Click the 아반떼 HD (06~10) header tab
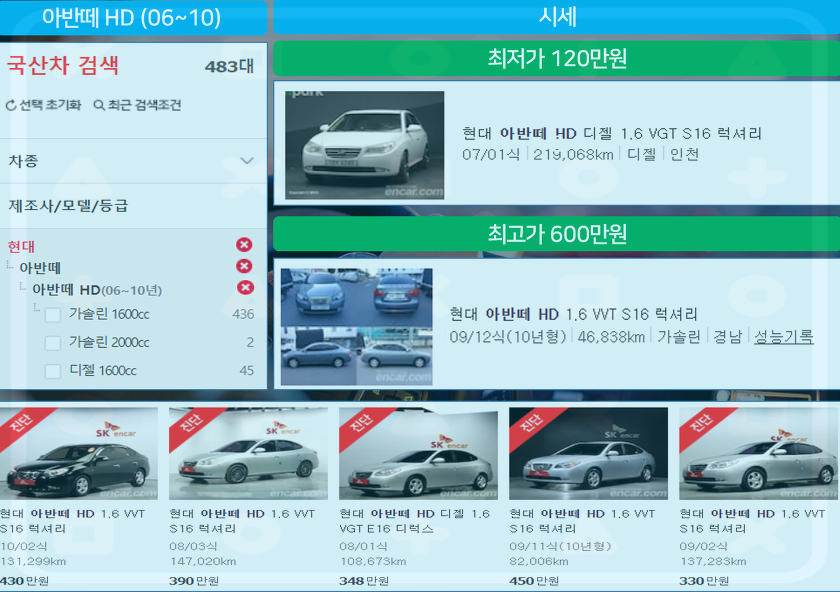 [132, 17]
